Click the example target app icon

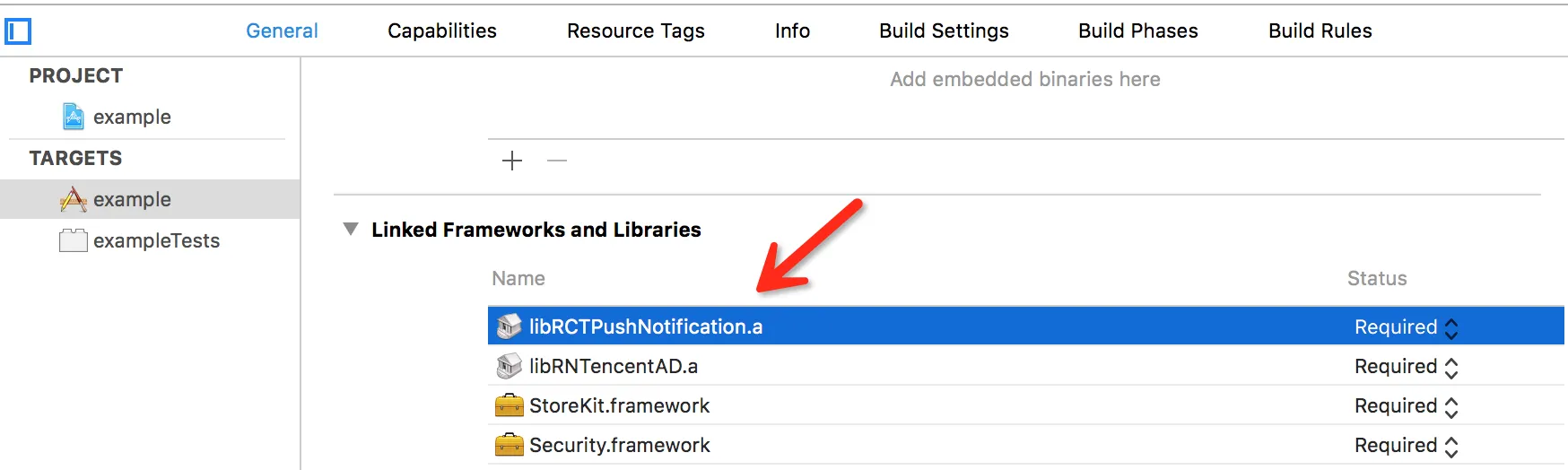[x=74, y=199]
